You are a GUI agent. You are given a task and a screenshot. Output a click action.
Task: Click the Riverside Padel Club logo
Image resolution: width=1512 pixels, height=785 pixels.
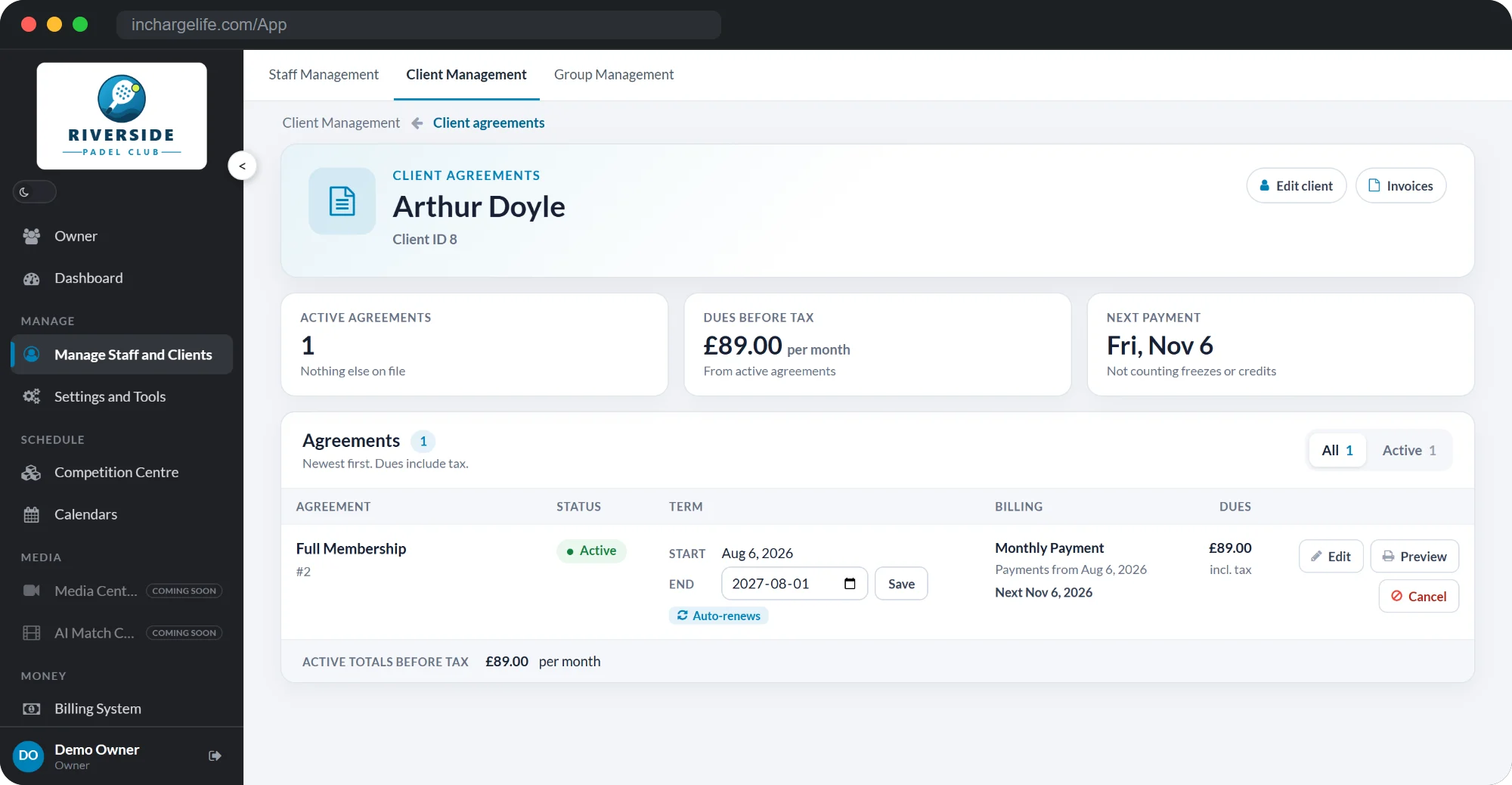[x=122, y=116]
